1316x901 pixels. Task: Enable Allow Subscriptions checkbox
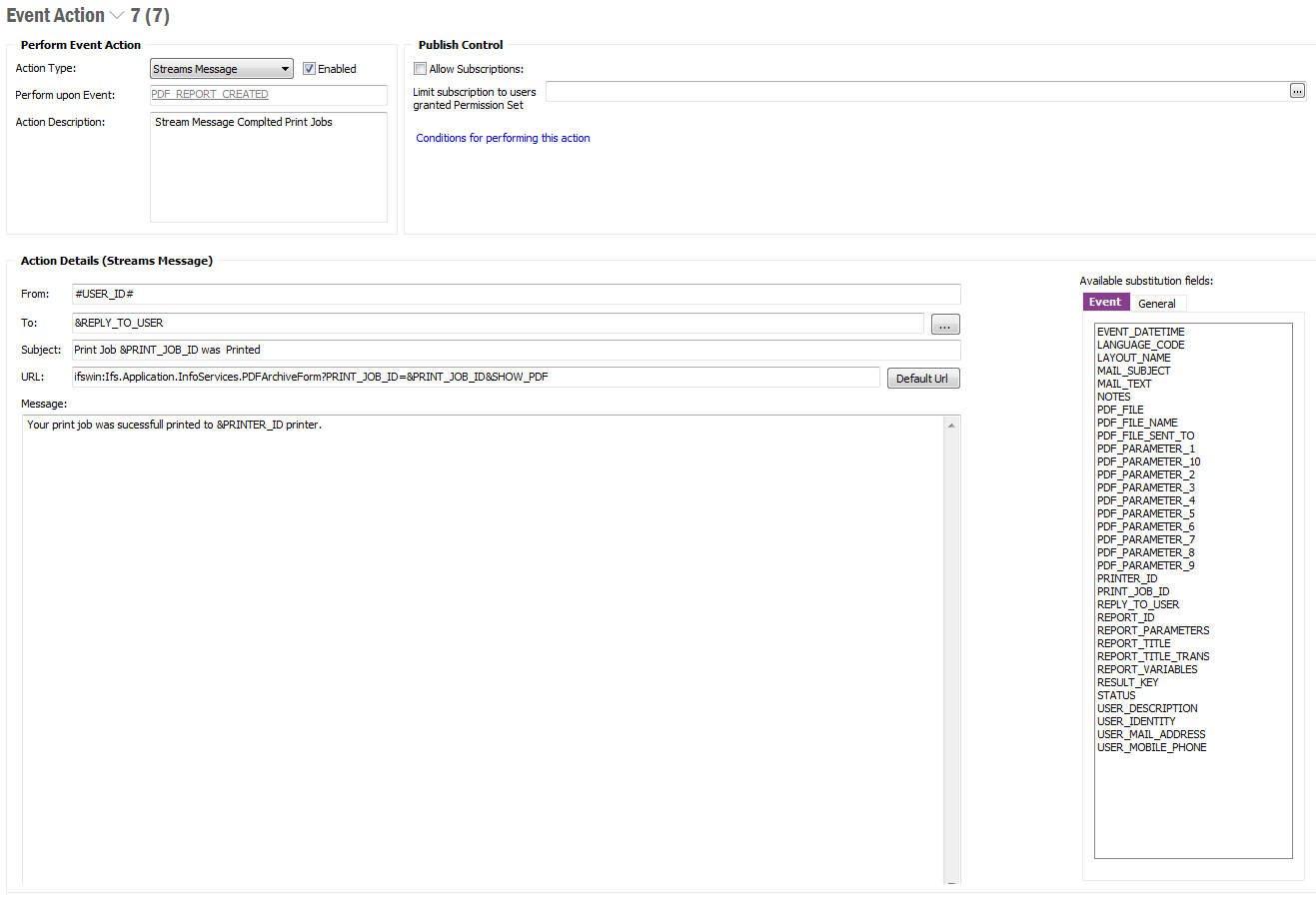[421, 69]
